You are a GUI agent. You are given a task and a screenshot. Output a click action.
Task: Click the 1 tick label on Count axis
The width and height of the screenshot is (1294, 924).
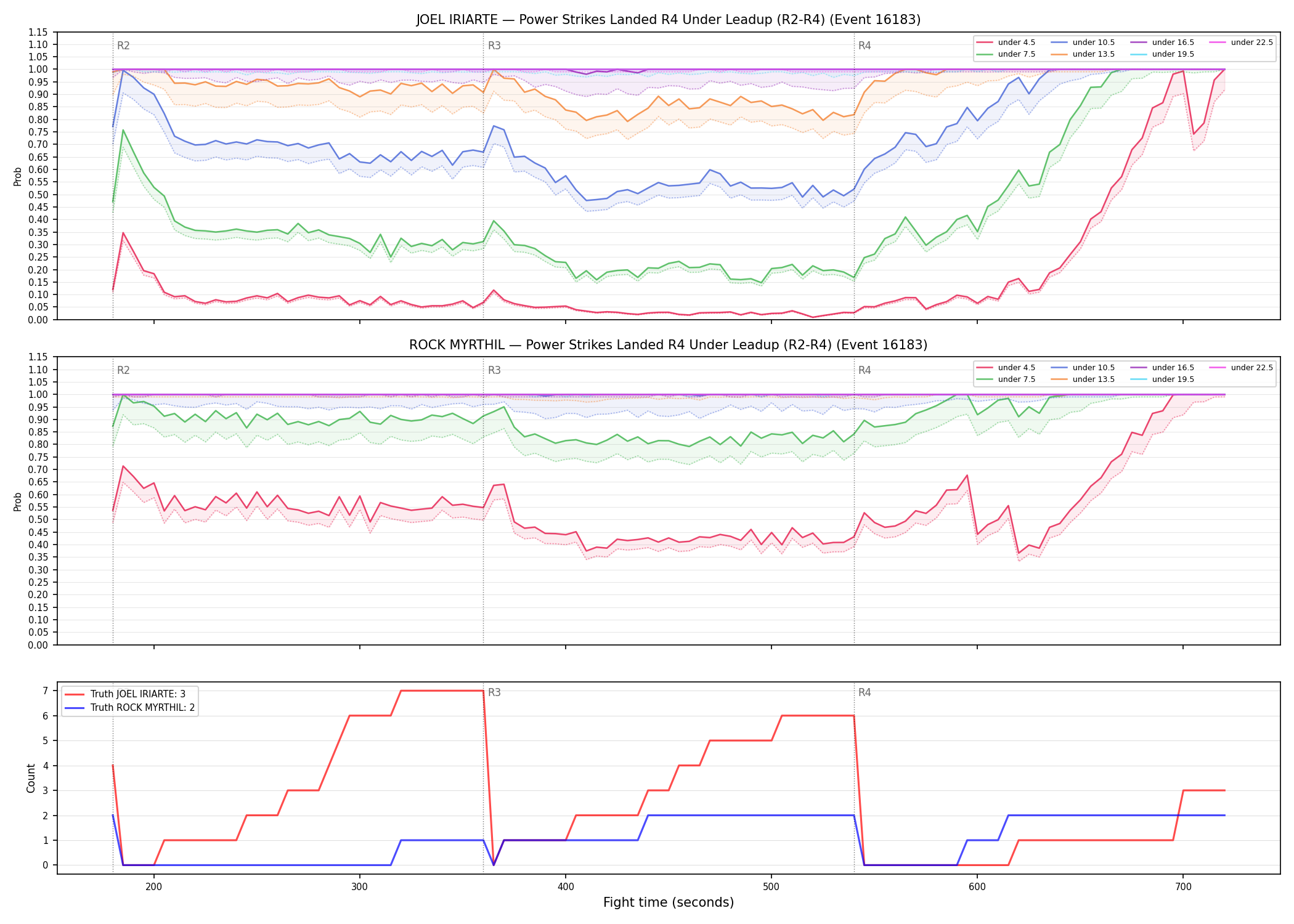pos(45,840)
